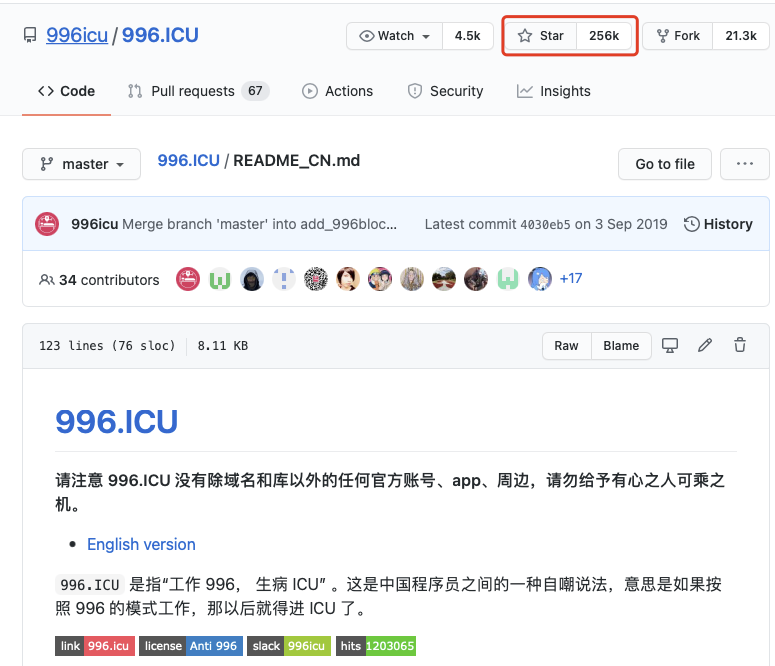Viewport: 775px width, 666px height.
Task: Click the license Anti 996 badge
Action: (191, 646)
